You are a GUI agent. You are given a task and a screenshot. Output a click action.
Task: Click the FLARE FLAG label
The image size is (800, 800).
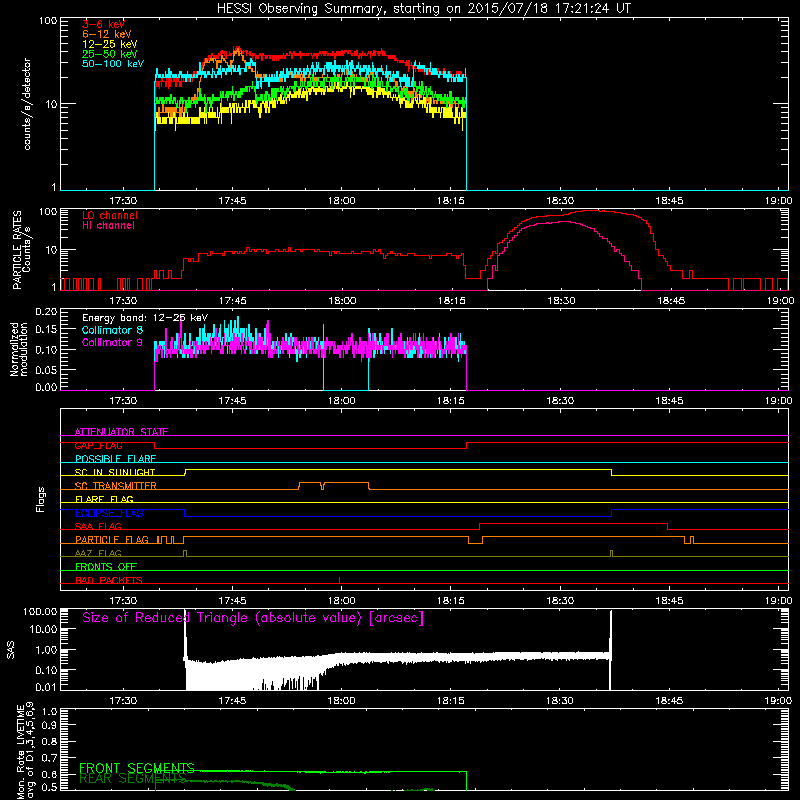click(104, 499)
